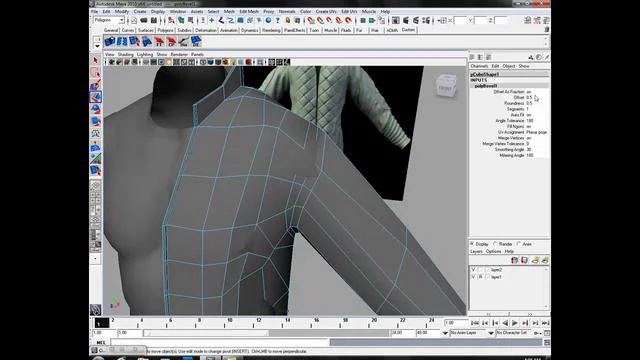This screenshot has height=360, width=640.
Task: Click the Offset As Fraction 'on' value
Action: (529, 92)
